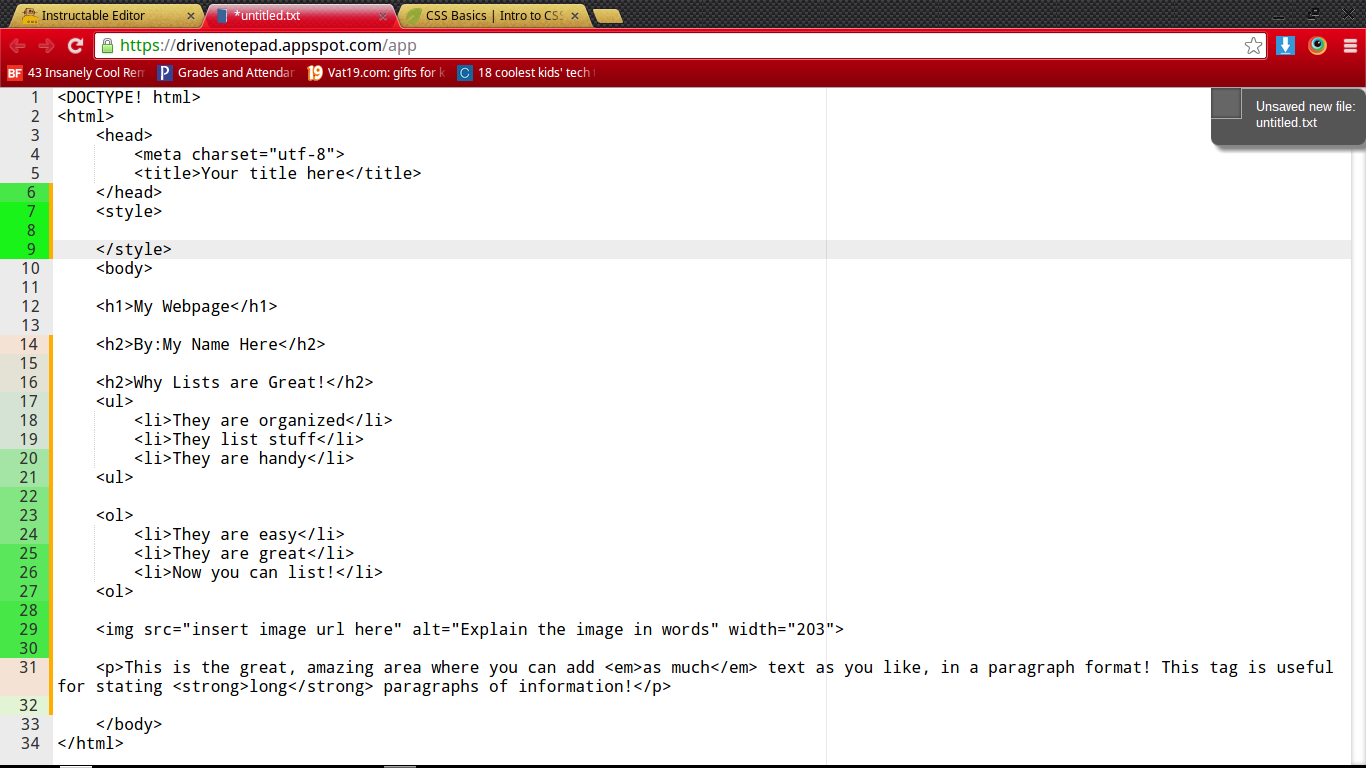Viewport: 1366px width, 768px height.
Task: Click the 'Unsaved new file: untitled.txt' text
Action: (1305, 115)
